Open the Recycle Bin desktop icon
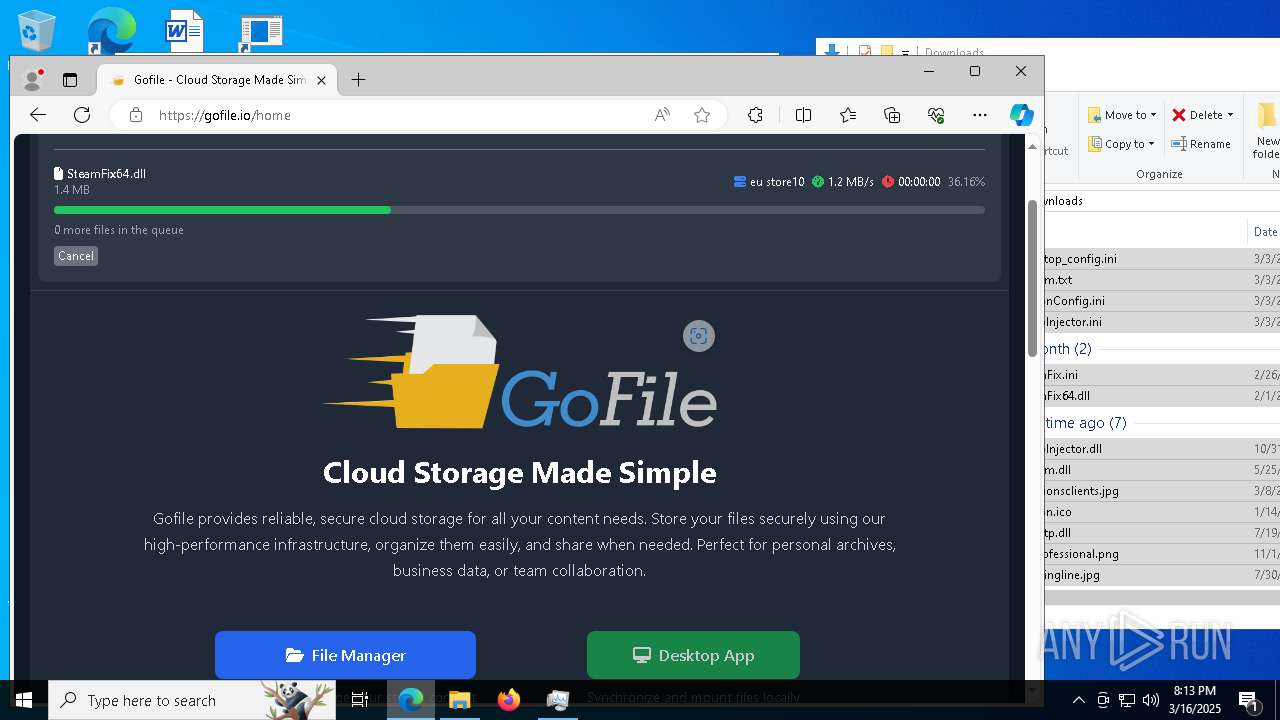 coord(35,30)
